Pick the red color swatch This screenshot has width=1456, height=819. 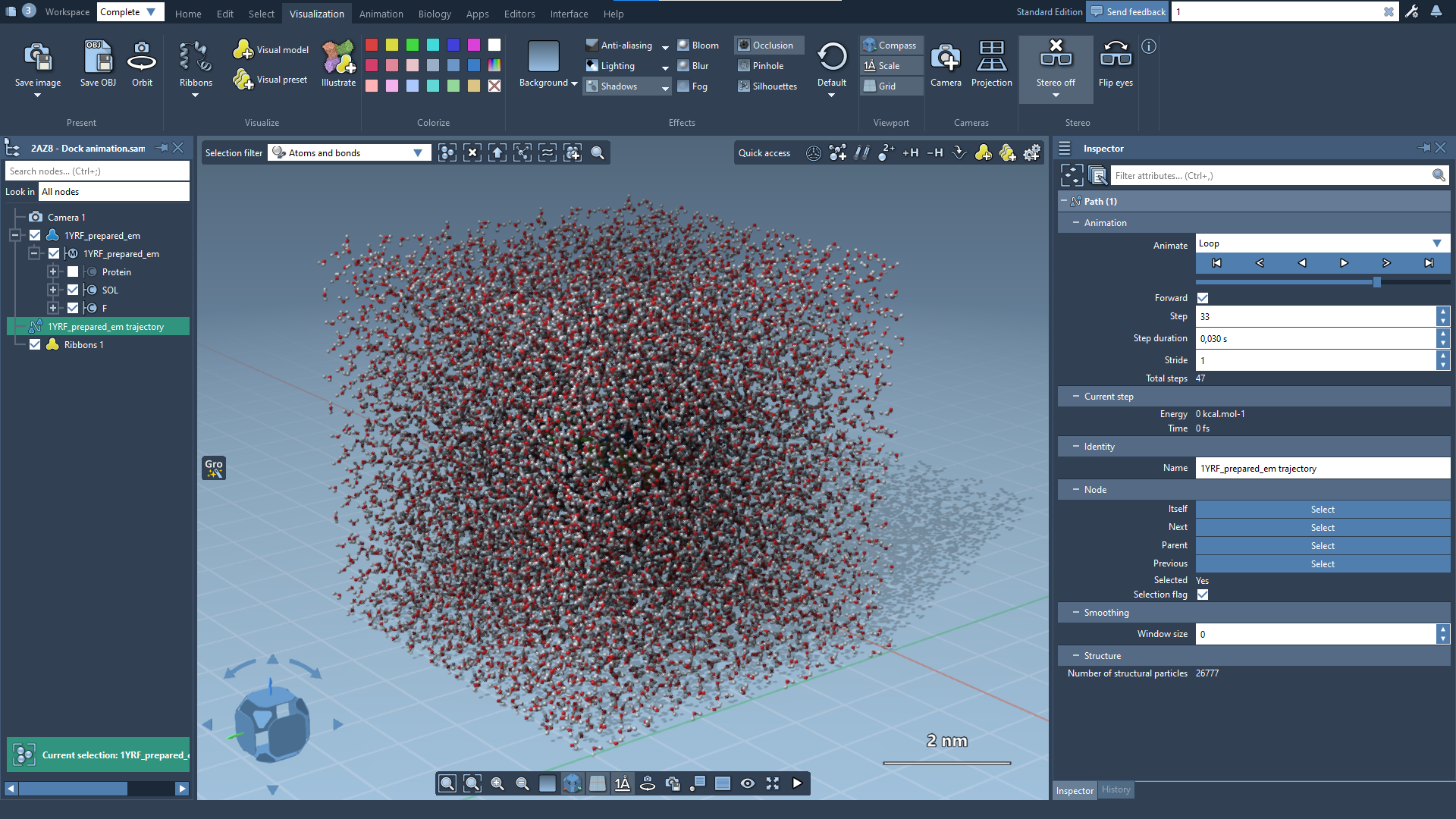[x=372, y=45]
